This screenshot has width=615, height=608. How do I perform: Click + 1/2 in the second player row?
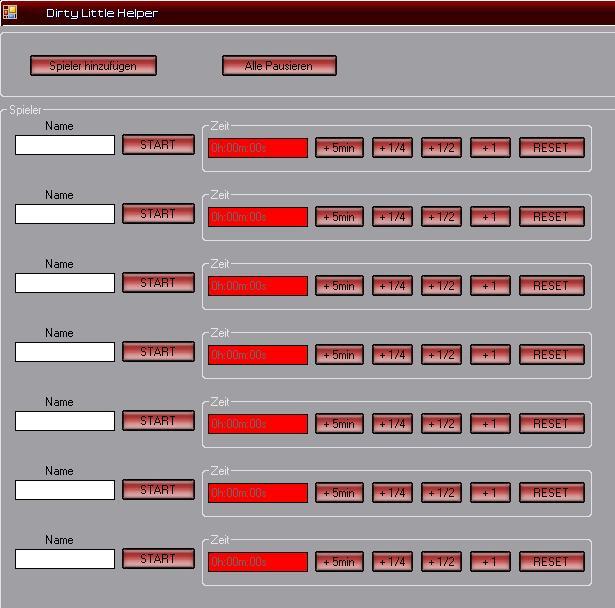coord(441,217)
